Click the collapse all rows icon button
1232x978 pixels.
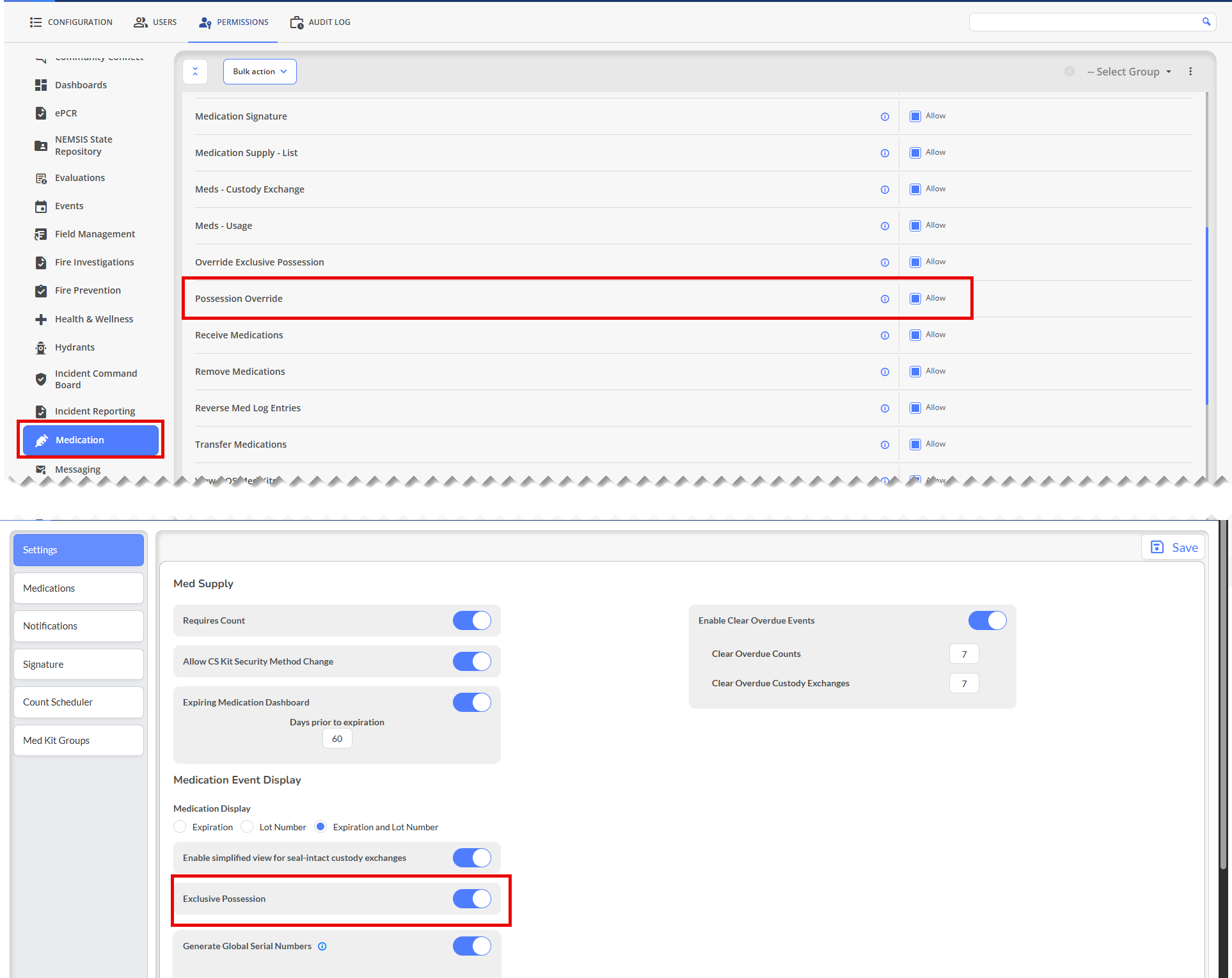(x=195, y=72)
